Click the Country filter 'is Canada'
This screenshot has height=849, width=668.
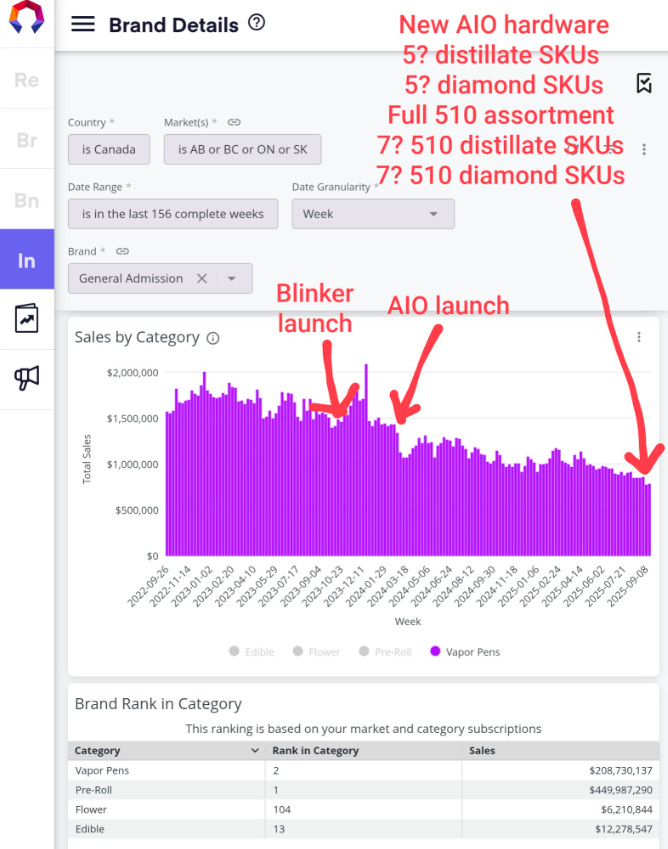coord(109,149)
